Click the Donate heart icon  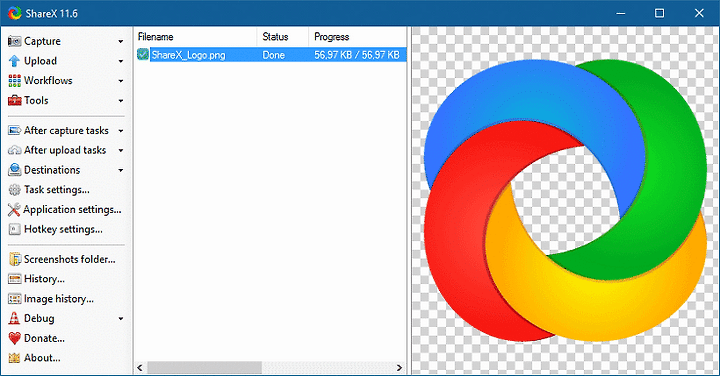(x=14, y=338)
